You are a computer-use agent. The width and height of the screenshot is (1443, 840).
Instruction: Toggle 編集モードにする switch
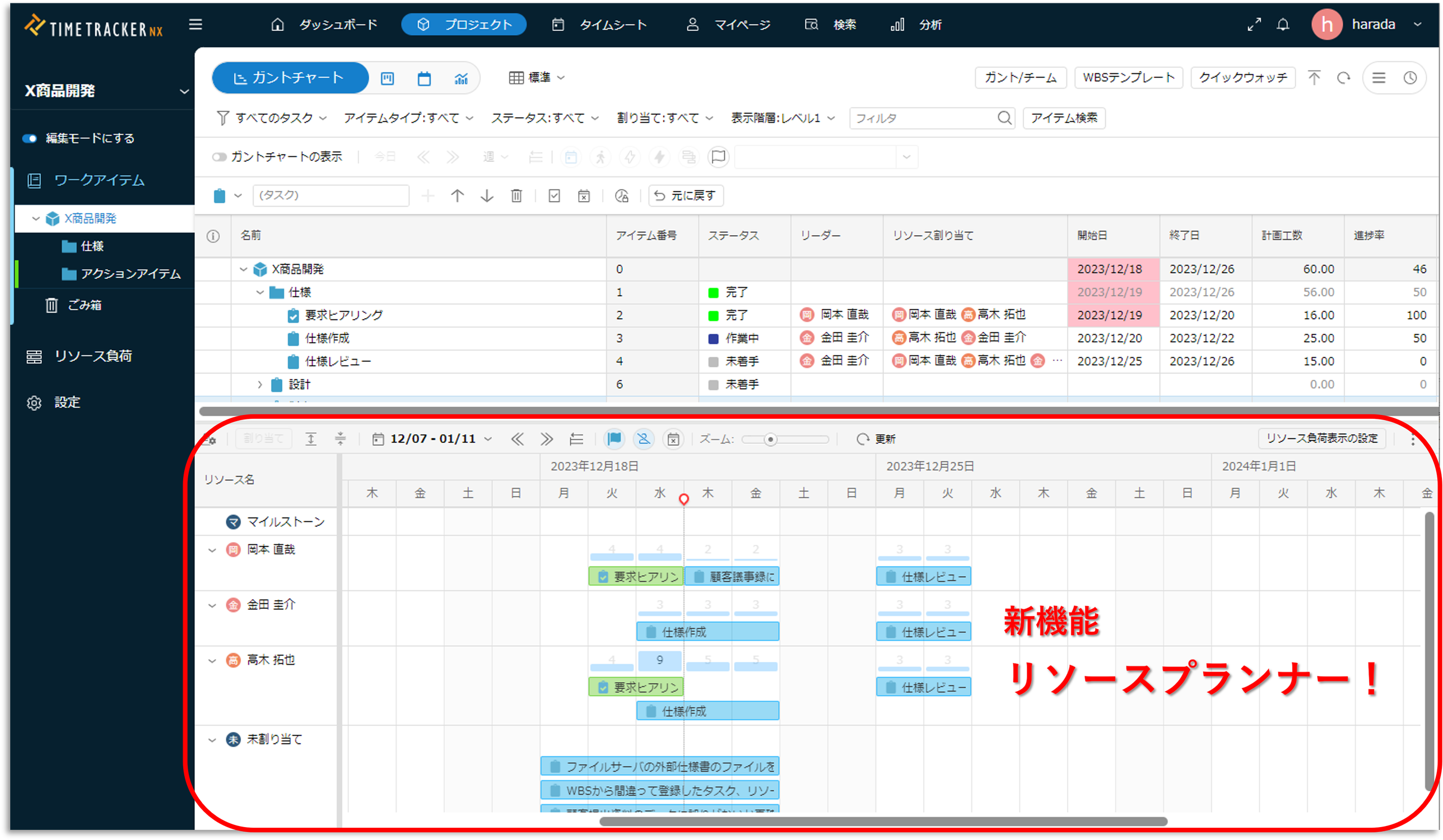[30, 138]
